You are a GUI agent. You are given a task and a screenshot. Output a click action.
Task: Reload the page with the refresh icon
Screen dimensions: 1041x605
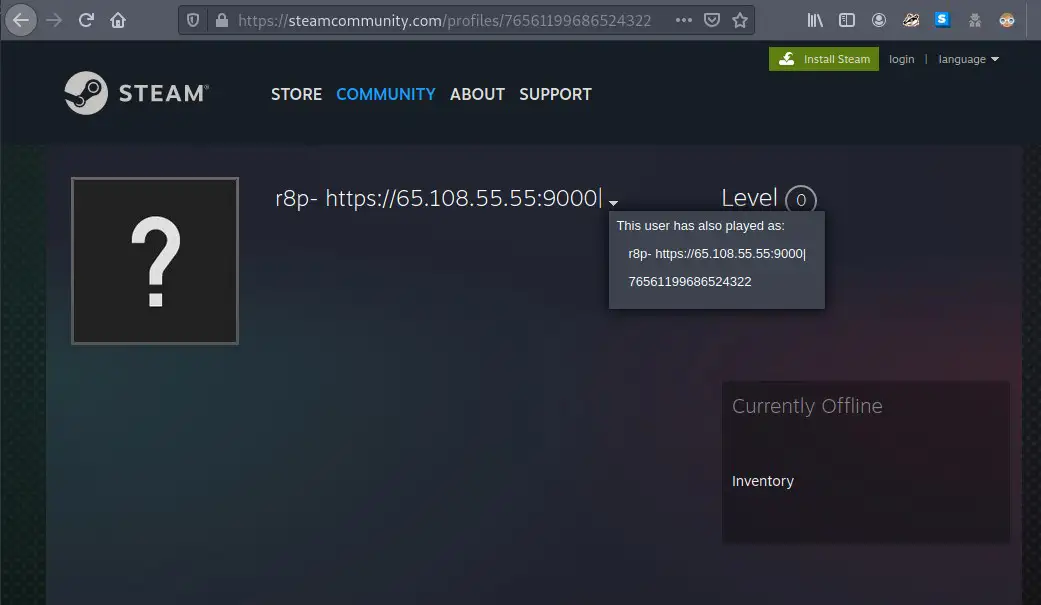87,20
